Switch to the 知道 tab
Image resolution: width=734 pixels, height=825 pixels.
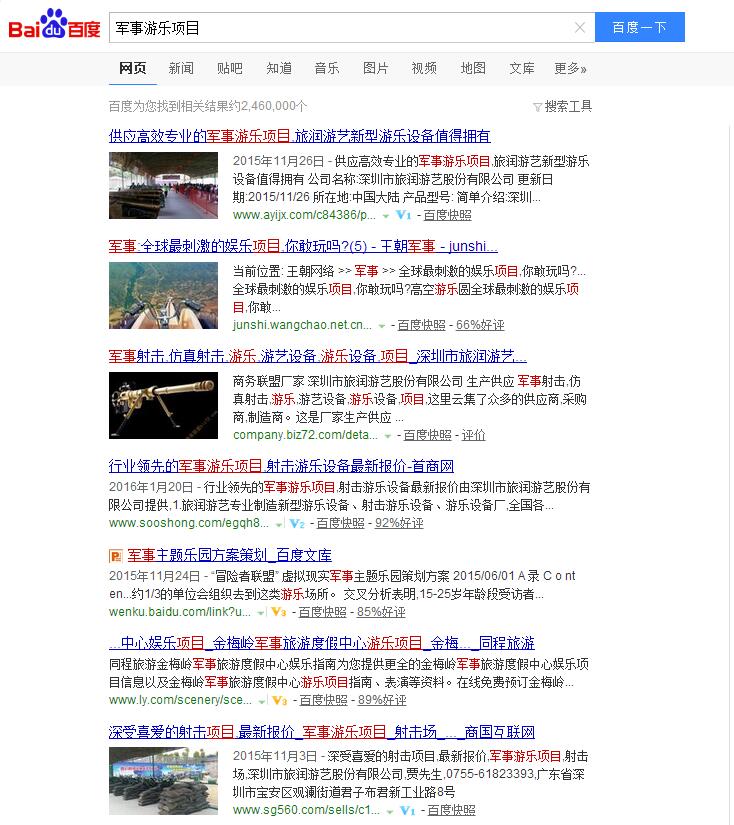point(279,68)
